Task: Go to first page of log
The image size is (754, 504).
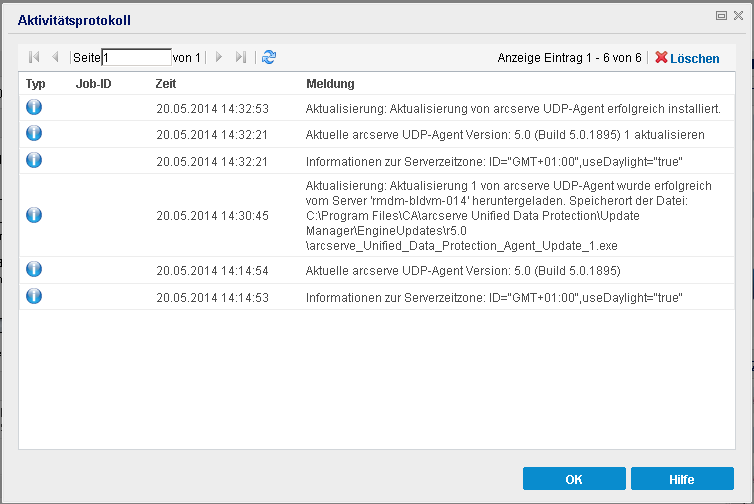Action: [35, 58]
